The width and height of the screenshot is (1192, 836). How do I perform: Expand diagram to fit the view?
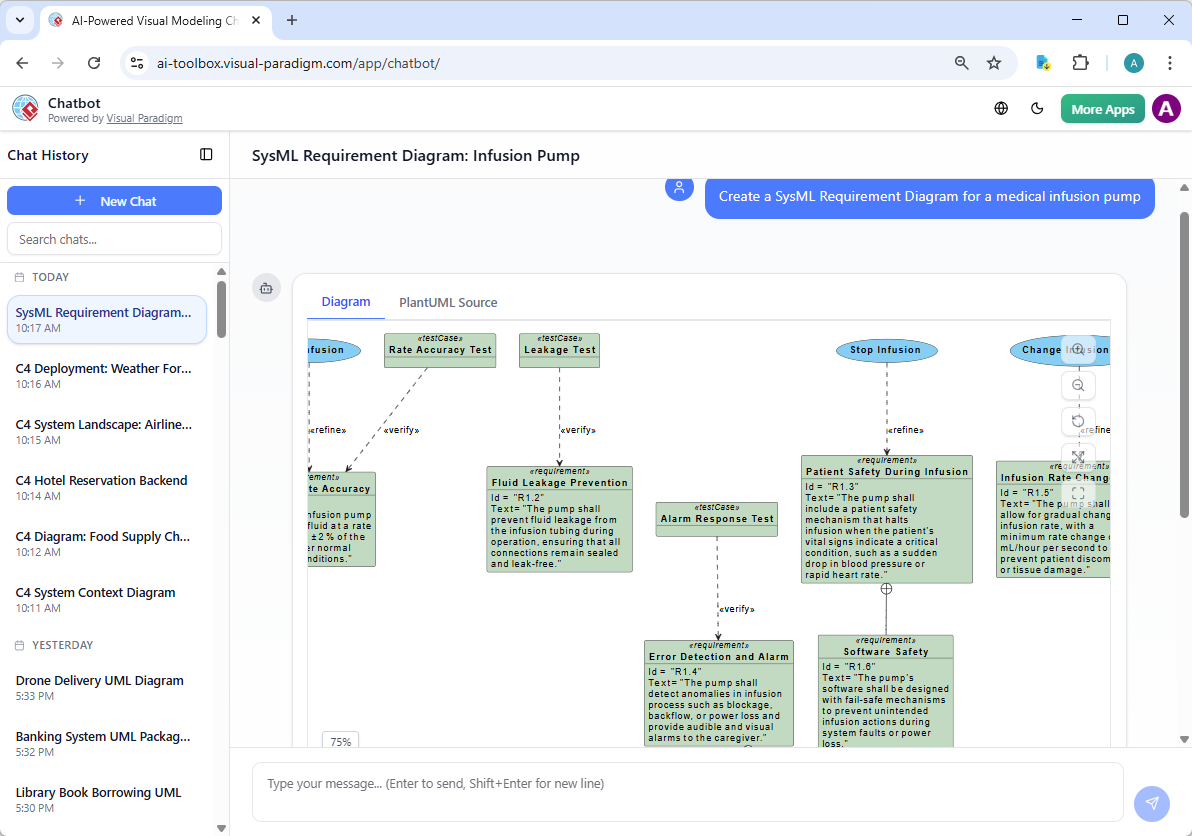coord(1078,457)
